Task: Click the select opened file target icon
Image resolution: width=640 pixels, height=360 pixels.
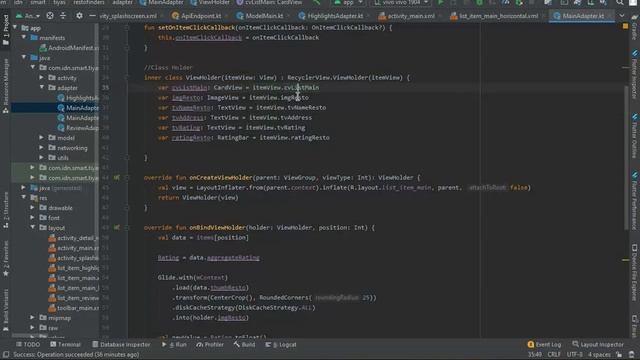Action: (50, 16)
